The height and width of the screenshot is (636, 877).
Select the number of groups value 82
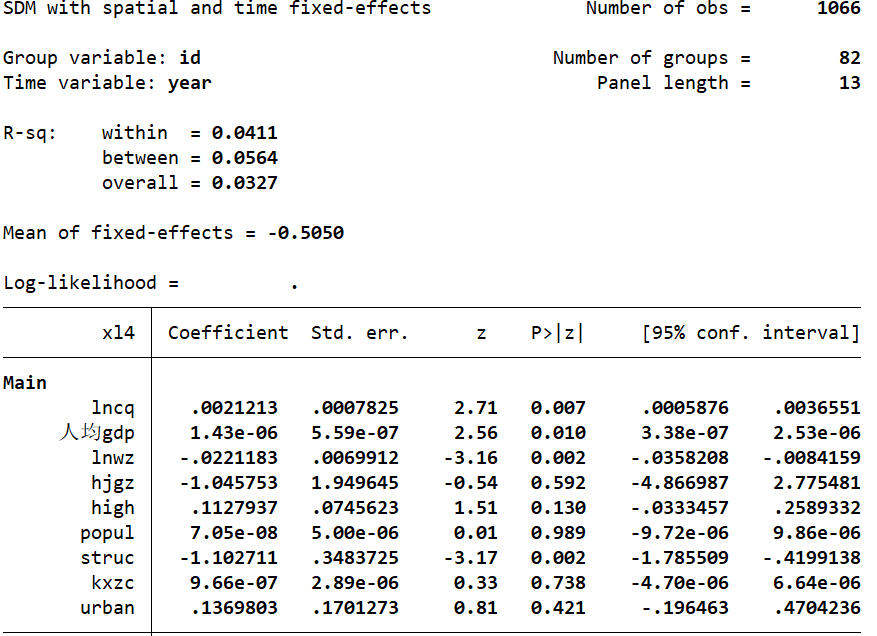tap(849, 58)
